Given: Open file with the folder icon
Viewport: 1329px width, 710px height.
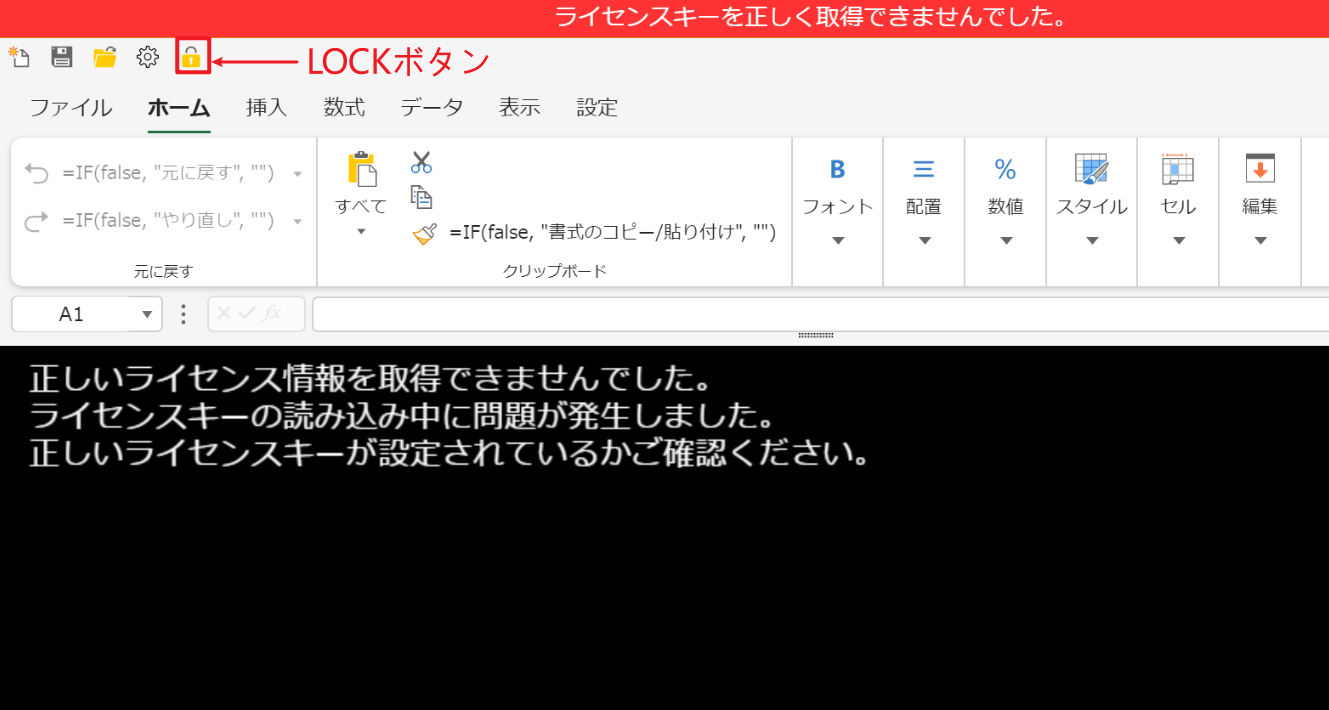Looking at the screenshot, I should click(x=105, y=57).
